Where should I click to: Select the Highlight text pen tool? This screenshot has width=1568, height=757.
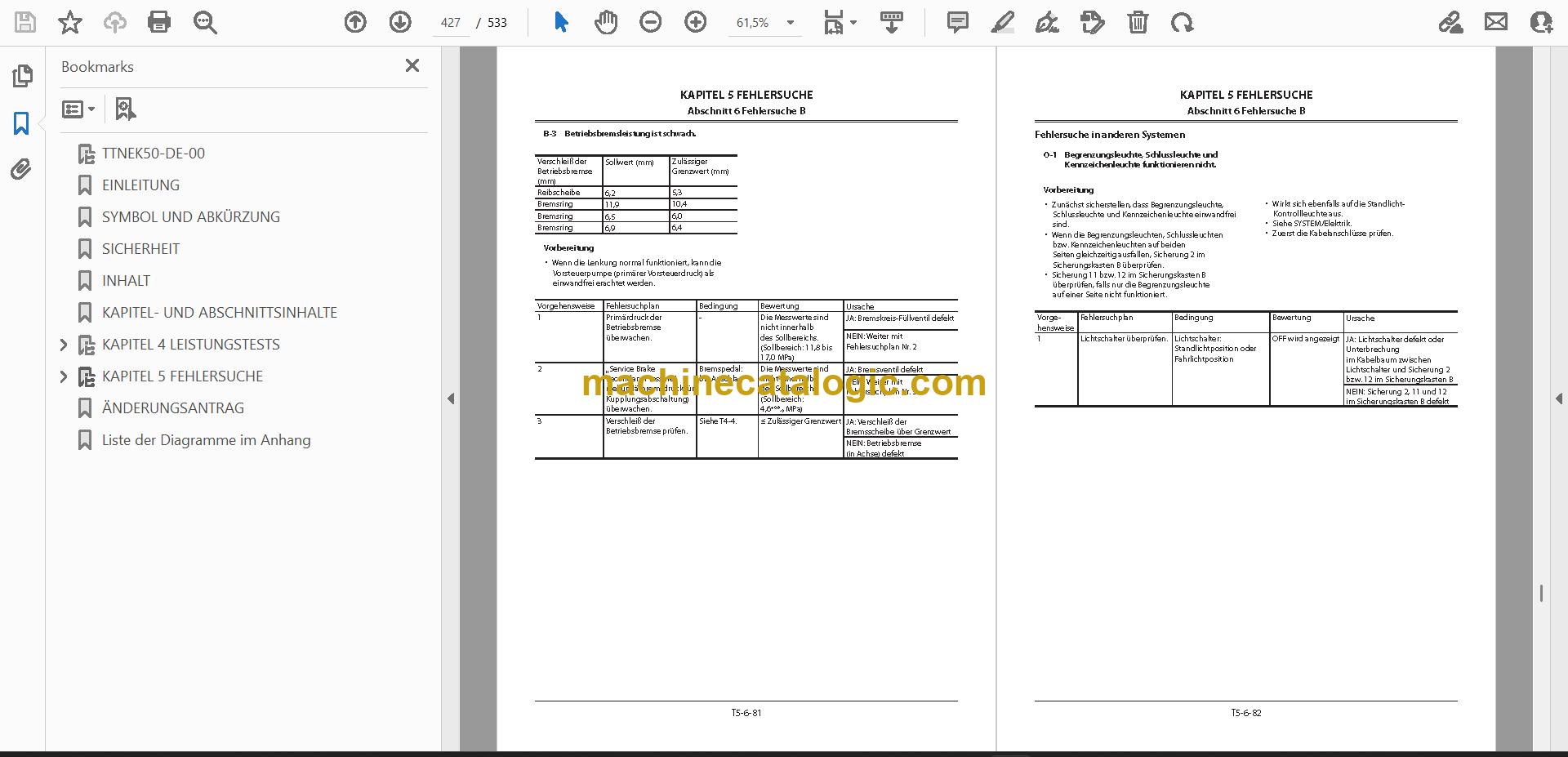(x=1002, y=22)
